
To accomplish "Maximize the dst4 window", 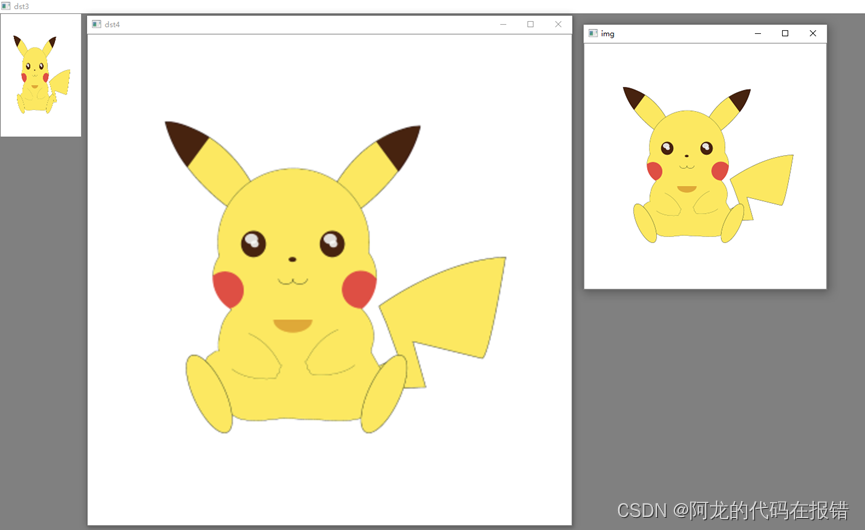I will [530, 24].
